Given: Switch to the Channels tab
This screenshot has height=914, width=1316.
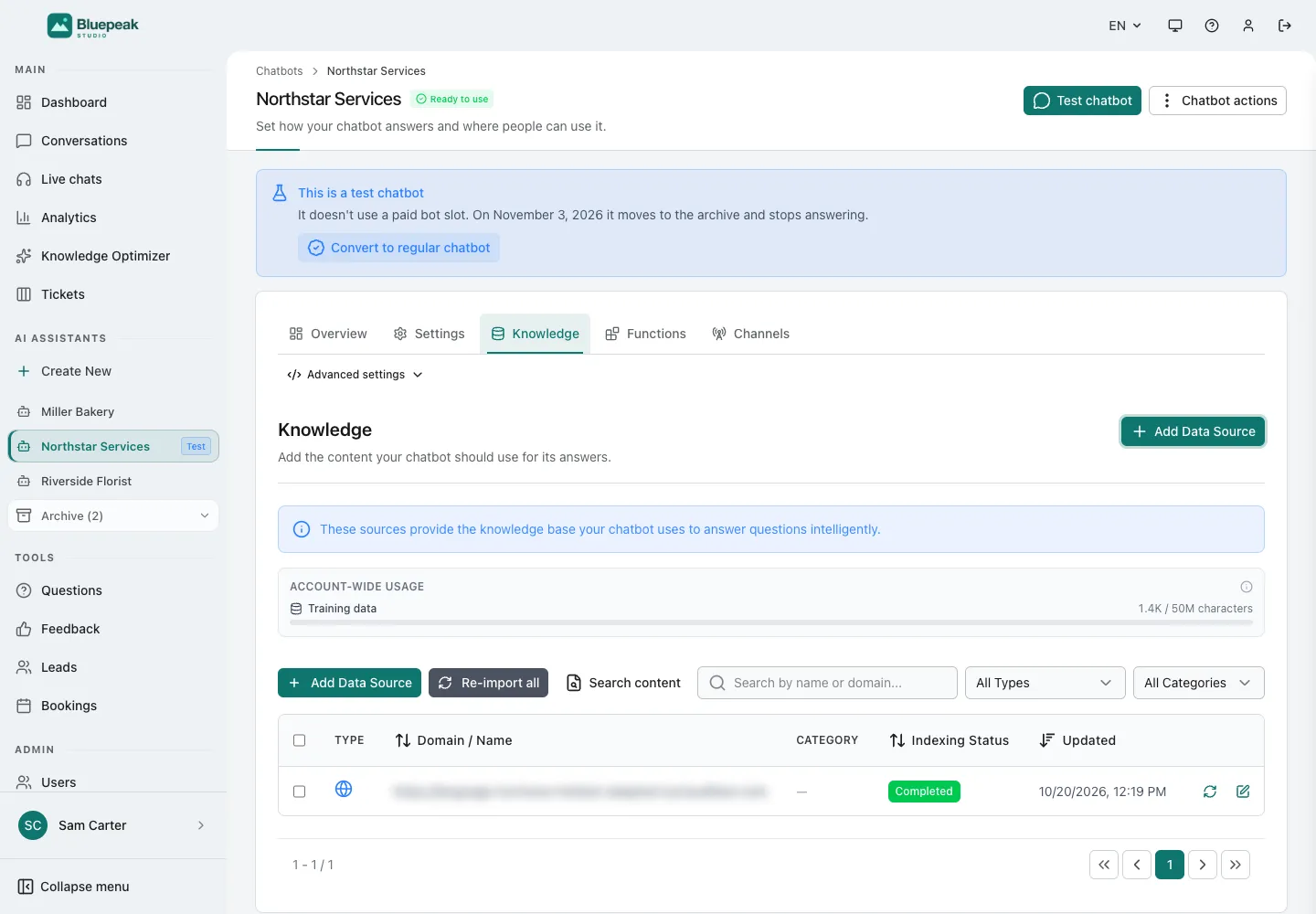Looking at the screenshot, I should pos(750,334).
